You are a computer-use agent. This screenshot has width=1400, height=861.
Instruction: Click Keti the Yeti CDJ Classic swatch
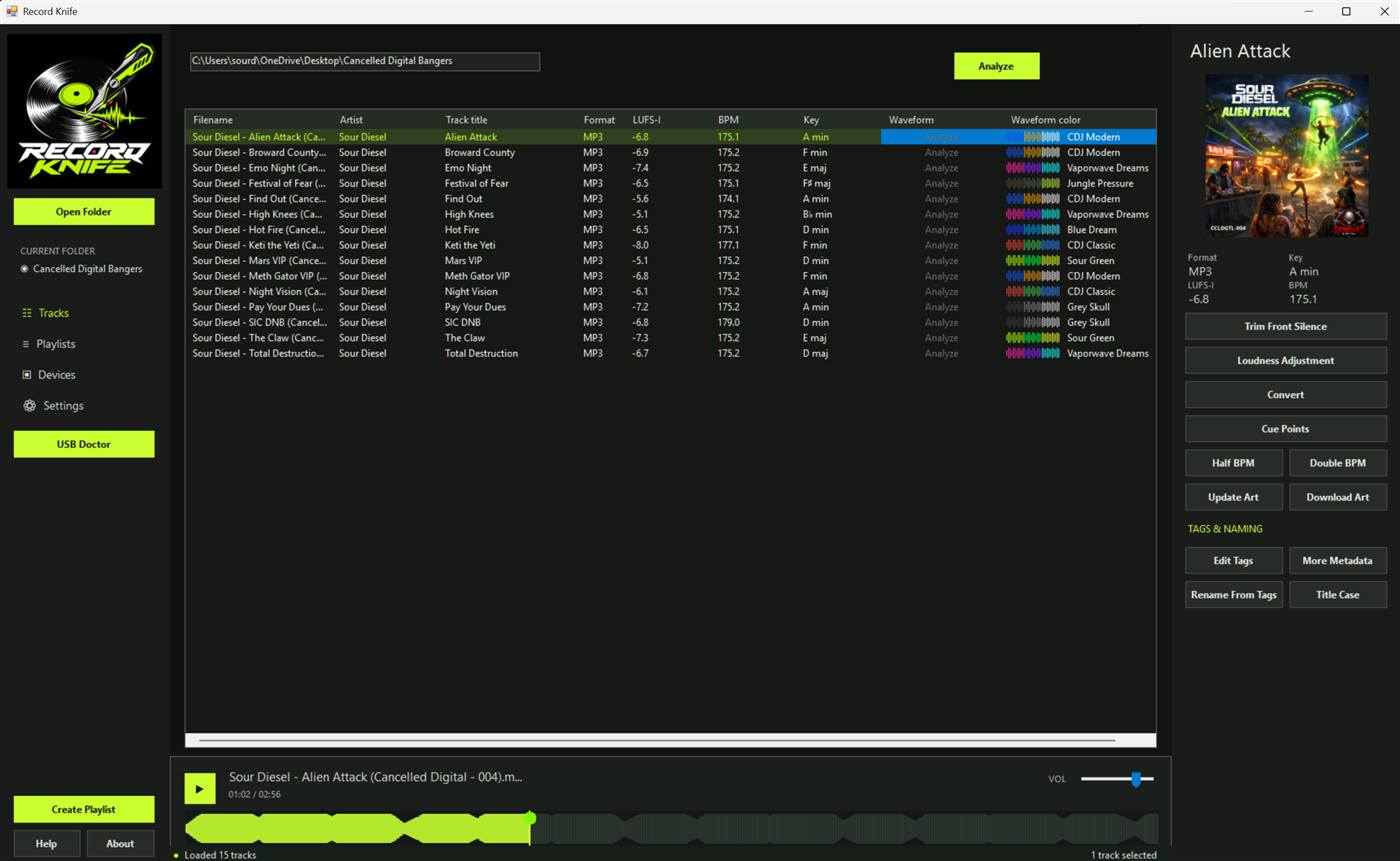pos(1033,245)
